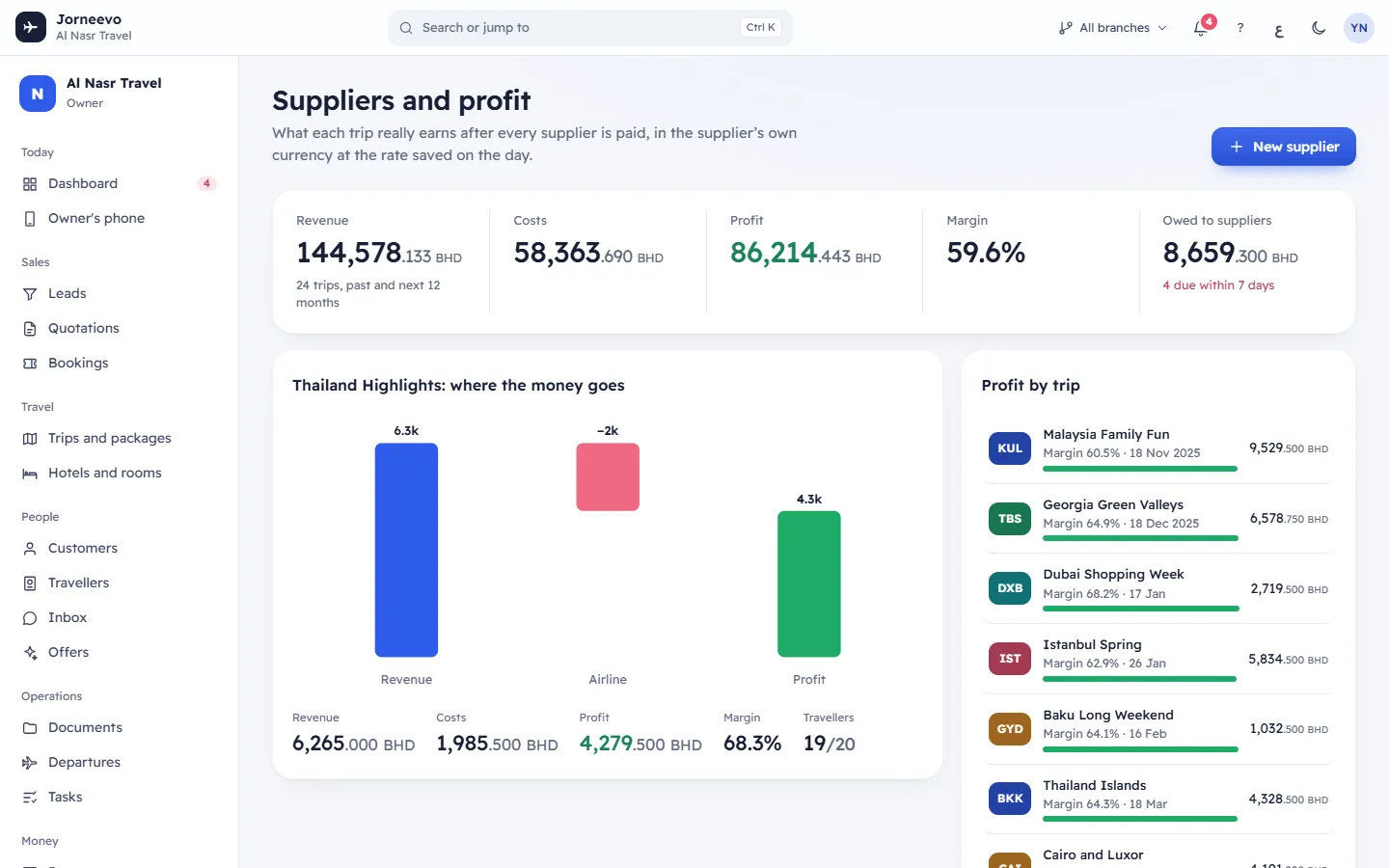This screenshot has width=1389, height=868.
Task: Click the blue Revenue bar in chart
Action: point(406,550)
